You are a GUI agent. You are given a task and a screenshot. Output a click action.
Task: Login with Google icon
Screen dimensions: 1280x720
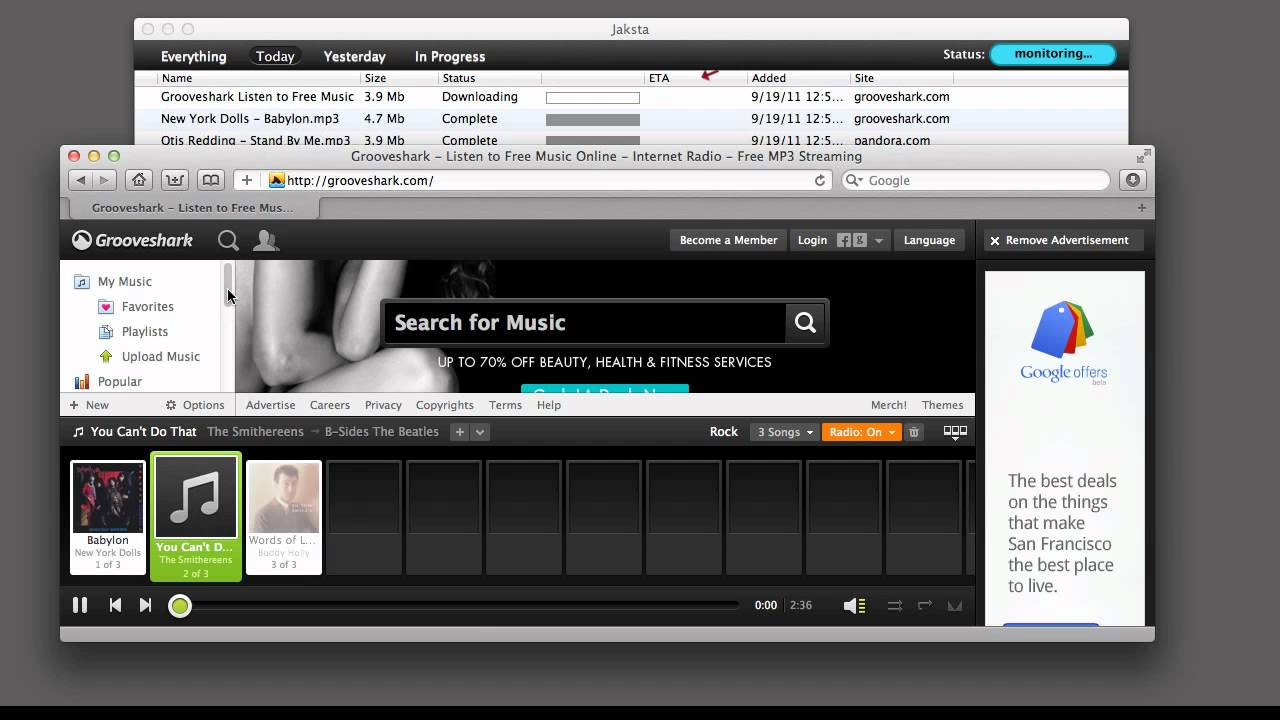click(858, 240)
